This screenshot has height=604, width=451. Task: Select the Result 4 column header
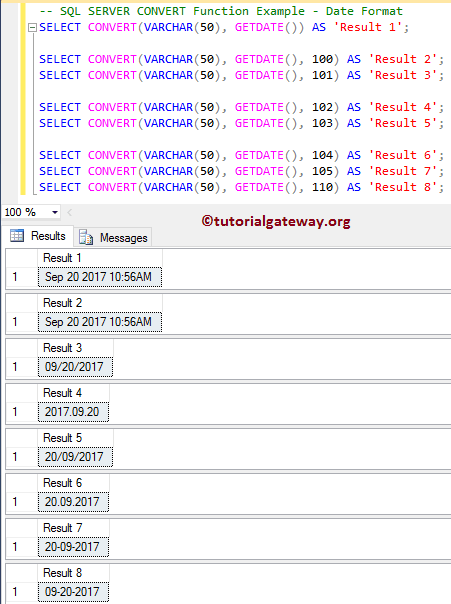(x=73, y=393)
